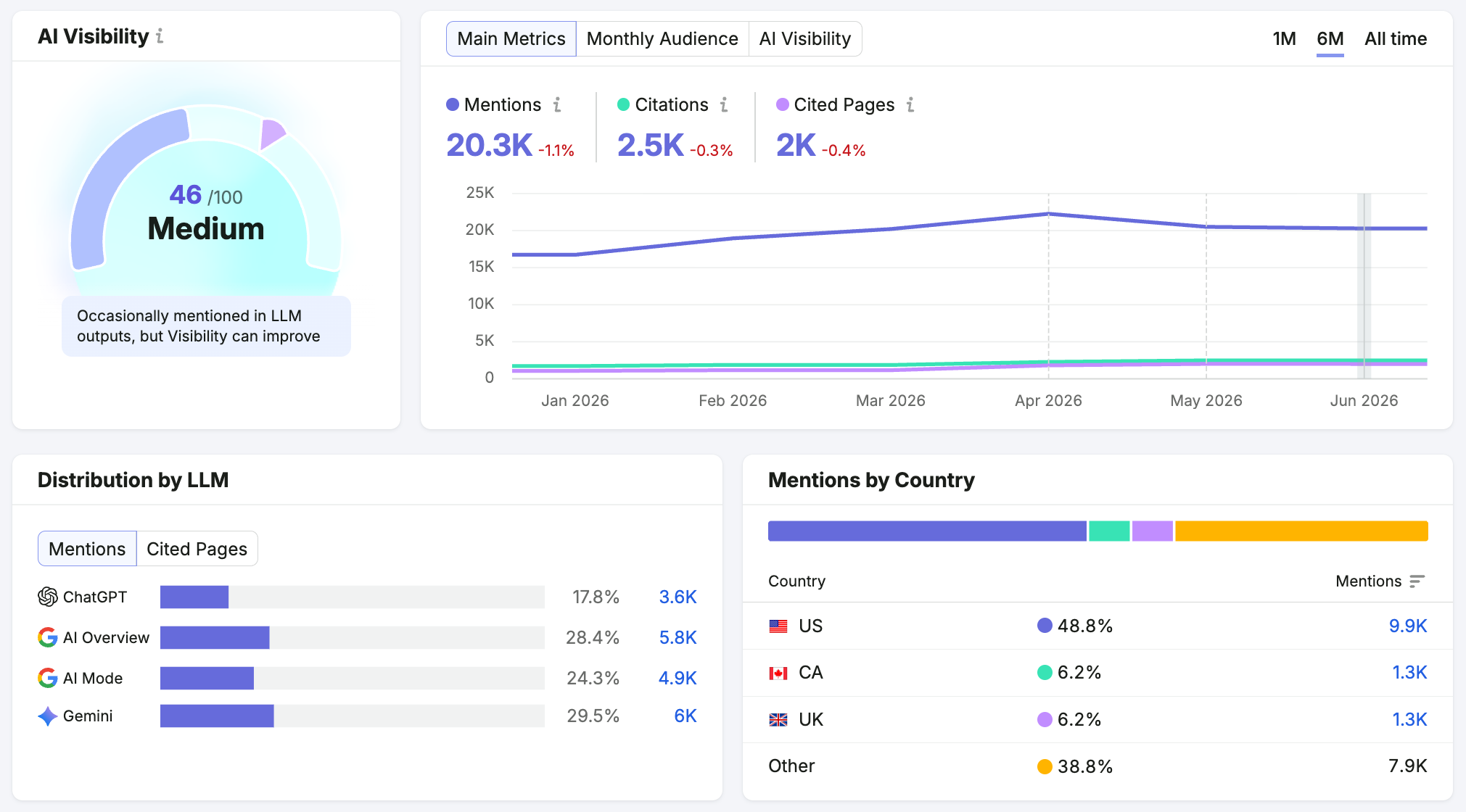Click the Occasionally mentioned in LLM outputs note
1466x812 pixels.
(206, 326)
